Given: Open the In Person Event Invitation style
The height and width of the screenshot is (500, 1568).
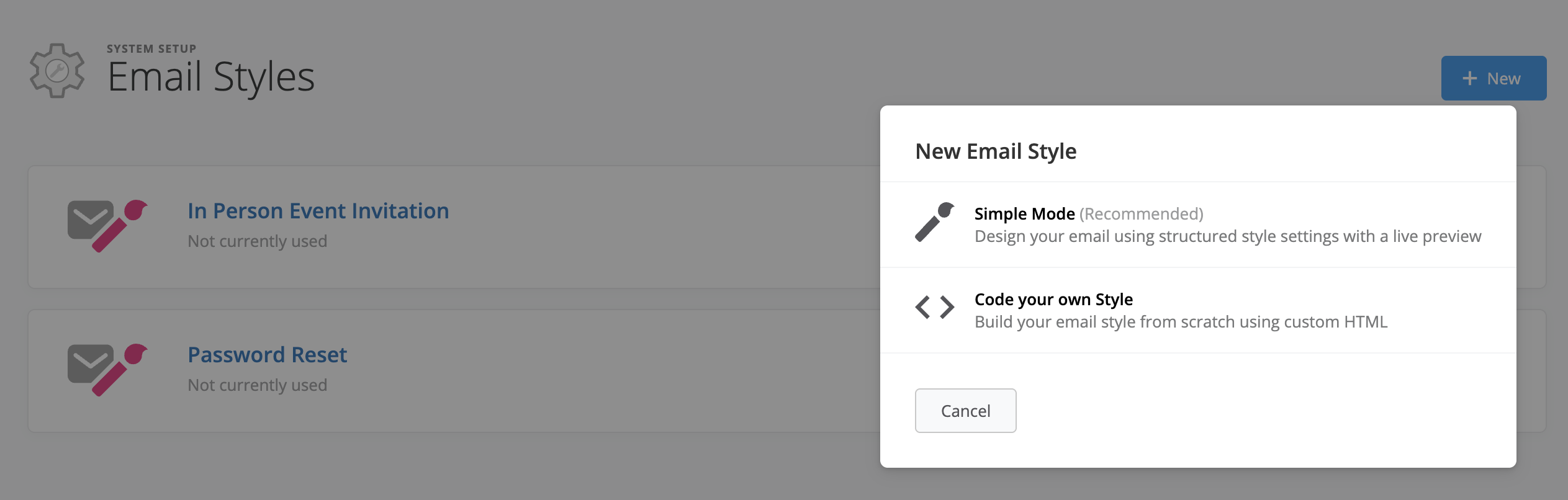Looking at the screenshot, I should tap(318, 211).
